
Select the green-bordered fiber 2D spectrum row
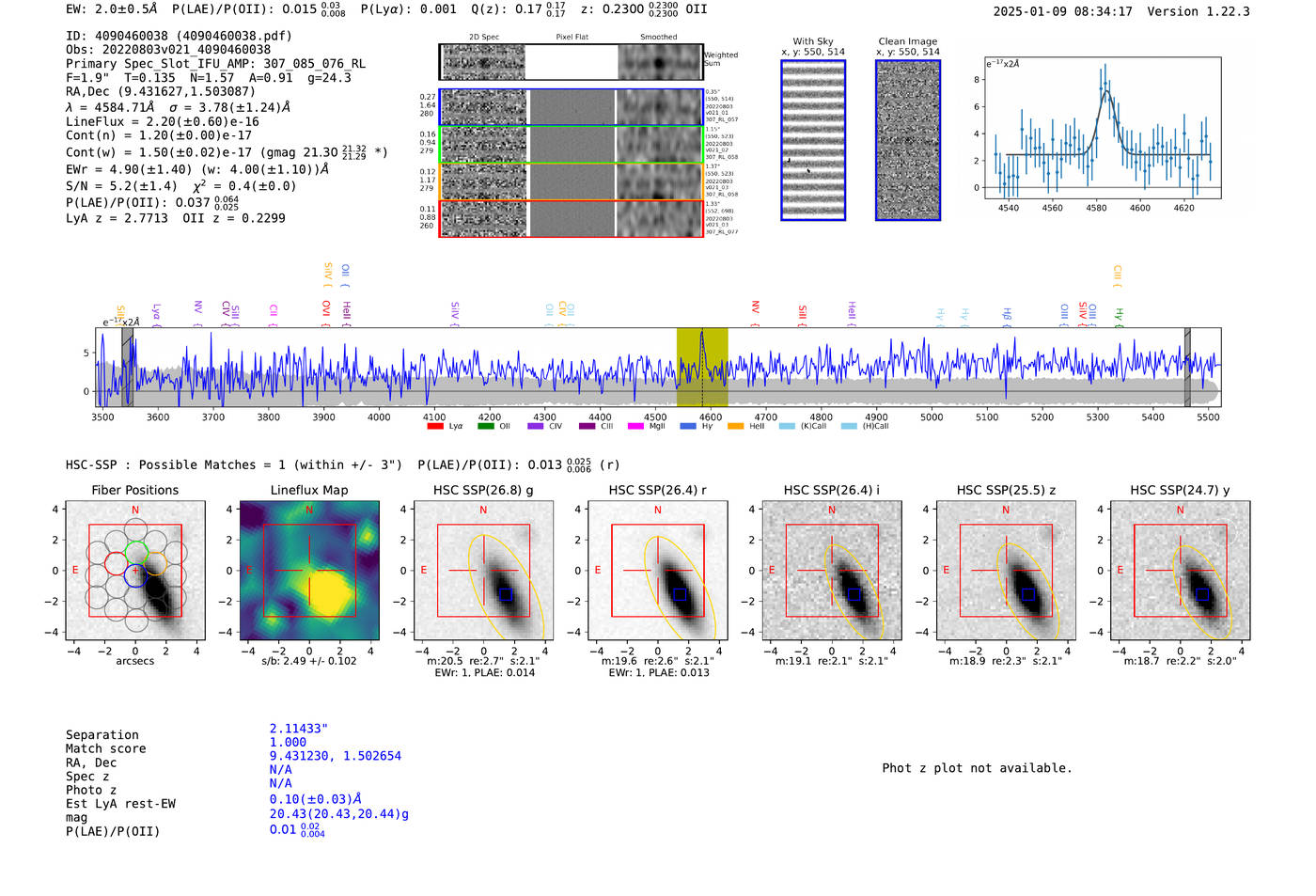point(571,144)
